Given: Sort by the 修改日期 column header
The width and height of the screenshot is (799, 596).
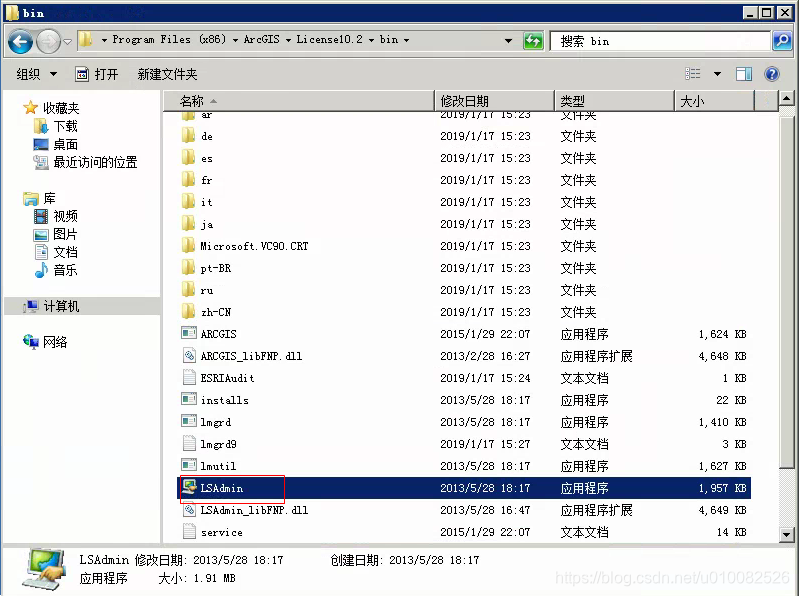Looking at the screenshot, I should click(x=494, y=101).
